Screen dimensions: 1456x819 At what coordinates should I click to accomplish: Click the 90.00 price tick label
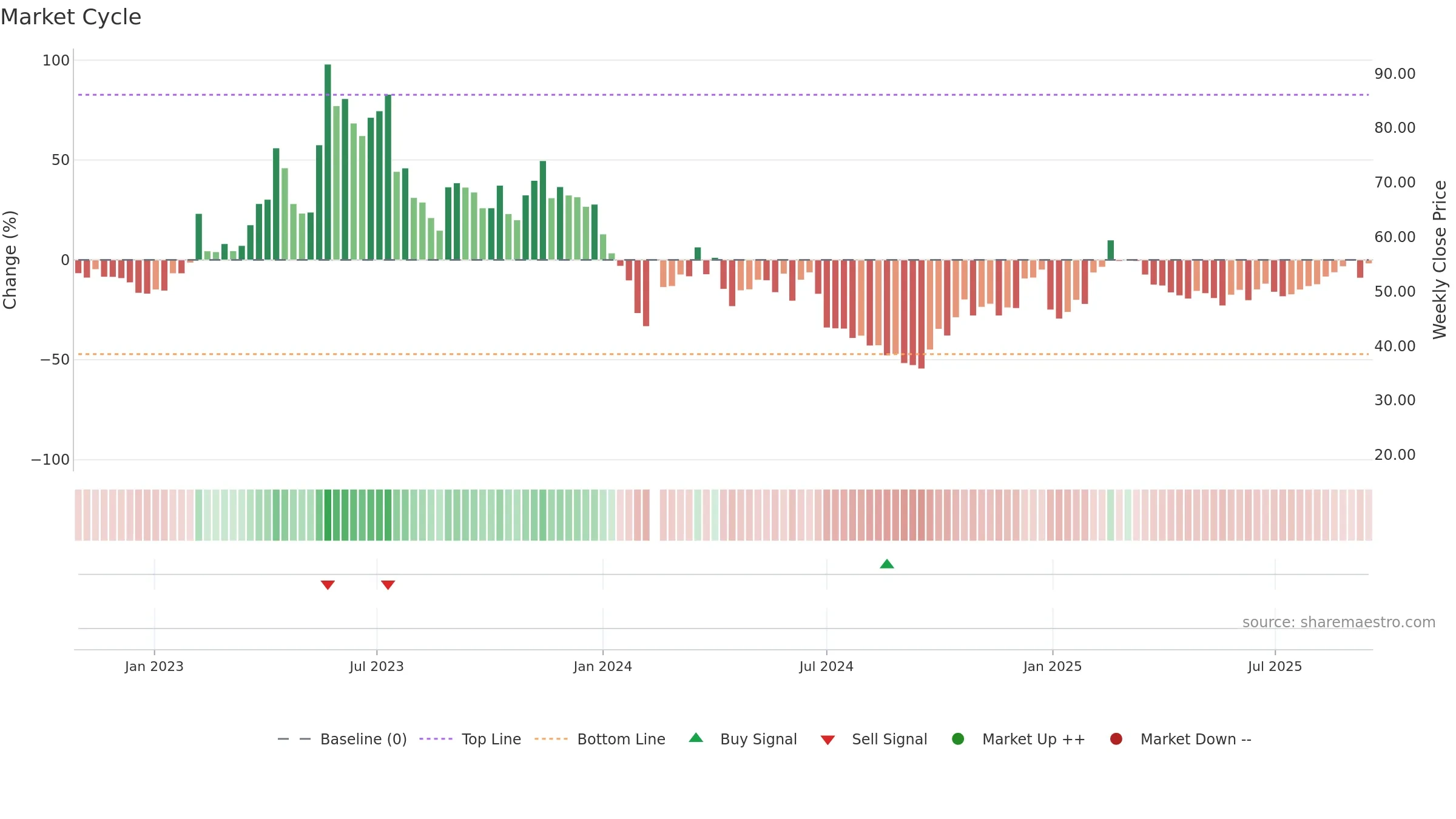[1395, 73]
